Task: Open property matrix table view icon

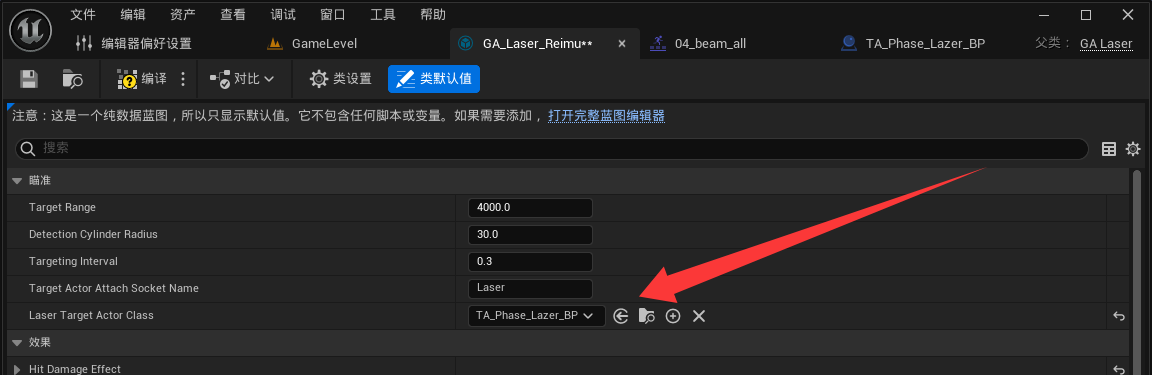Action: (1109, 149)
